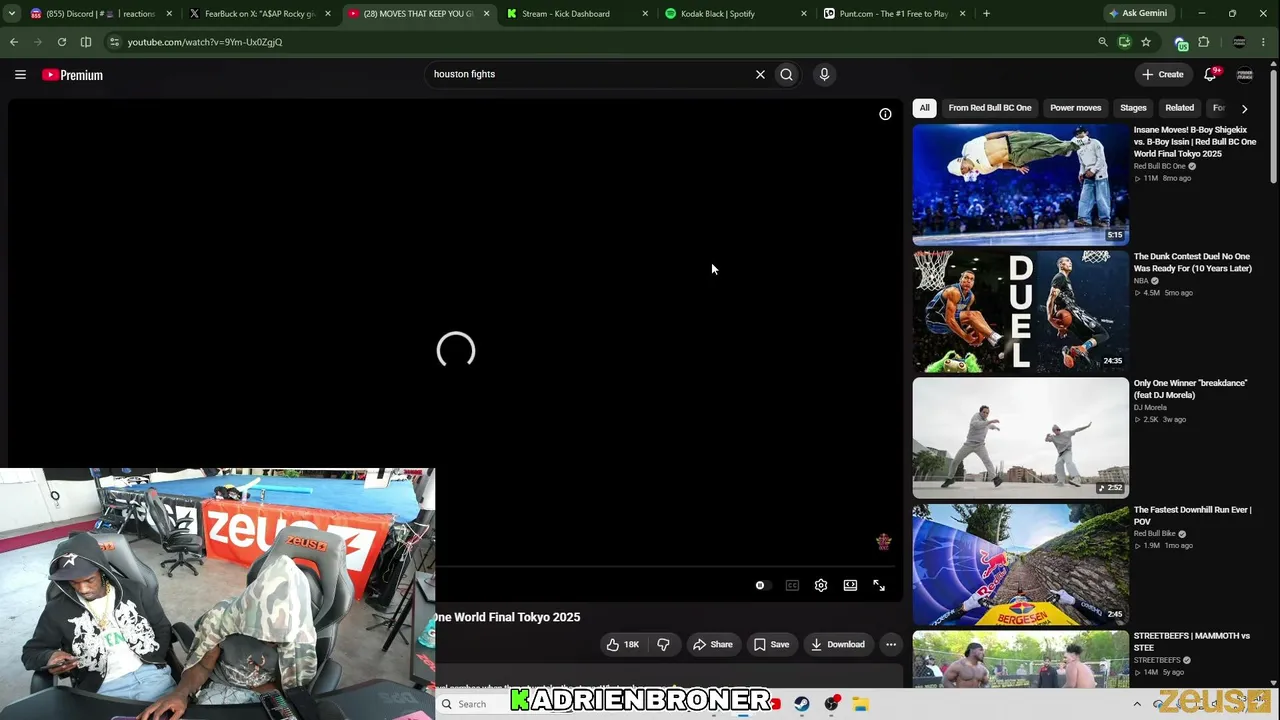This screenshot has height=720, width=1280.
Task: Save video to a playlist
Action: click(772, 644)
